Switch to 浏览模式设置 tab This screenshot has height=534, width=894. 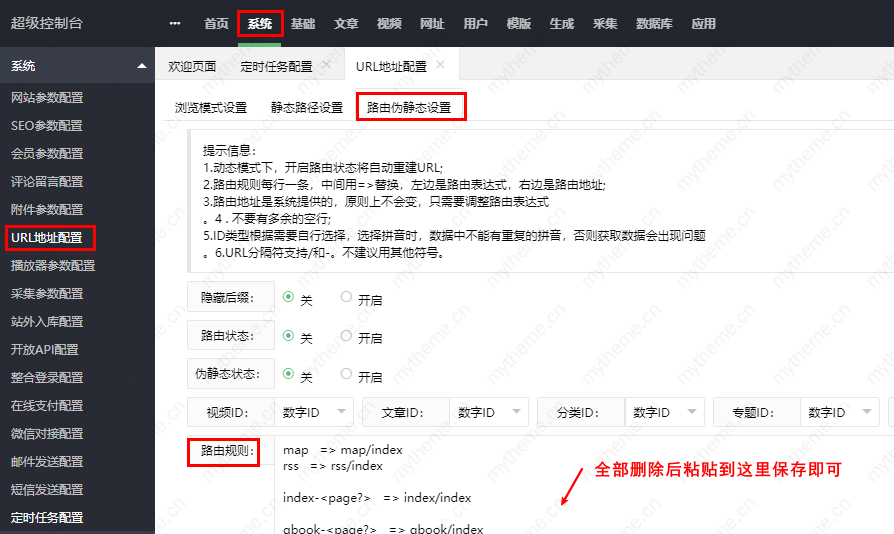[211, 107]
